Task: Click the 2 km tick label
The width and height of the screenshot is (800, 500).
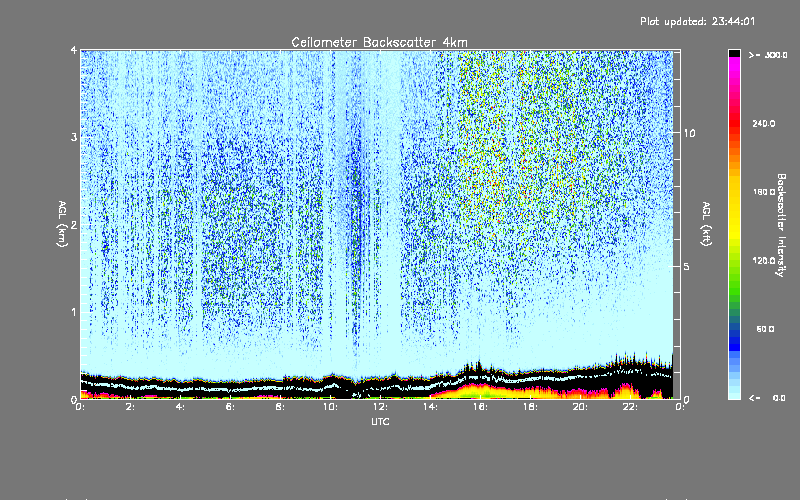Action: click(74, 225)
